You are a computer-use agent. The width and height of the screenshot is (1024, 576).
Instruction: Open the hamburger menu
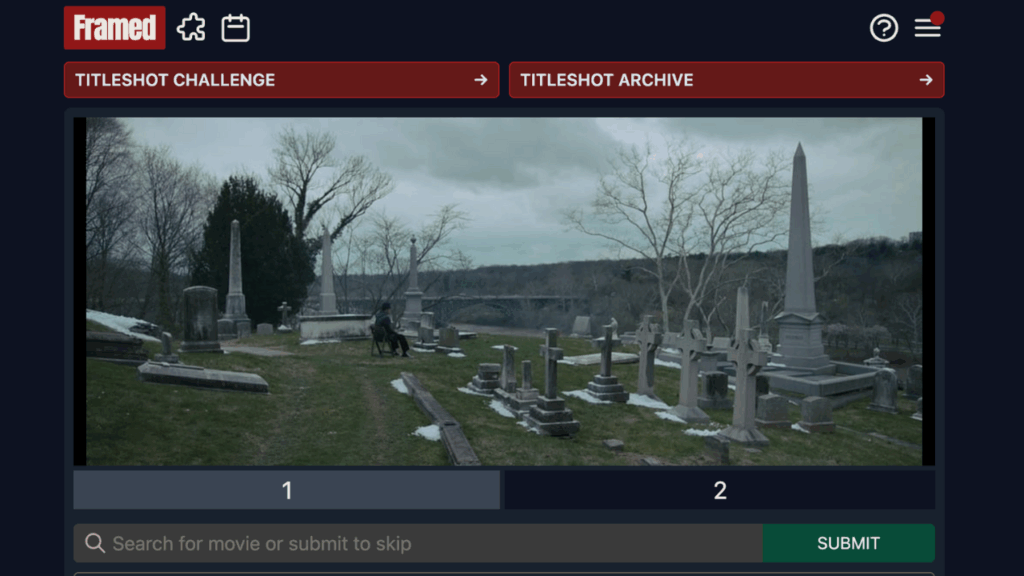(927, 29)
